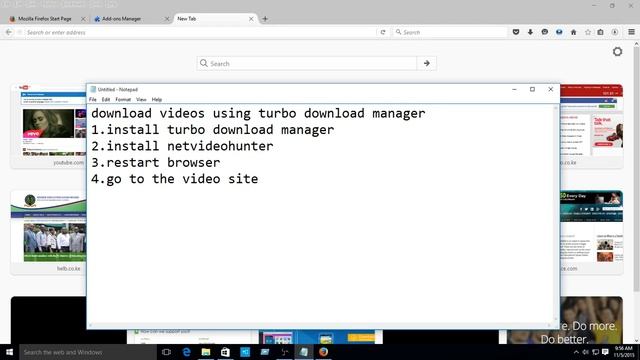The image size is (640, 360).
Task: Close the New Tab tab
Action: (x=251, y=19)
